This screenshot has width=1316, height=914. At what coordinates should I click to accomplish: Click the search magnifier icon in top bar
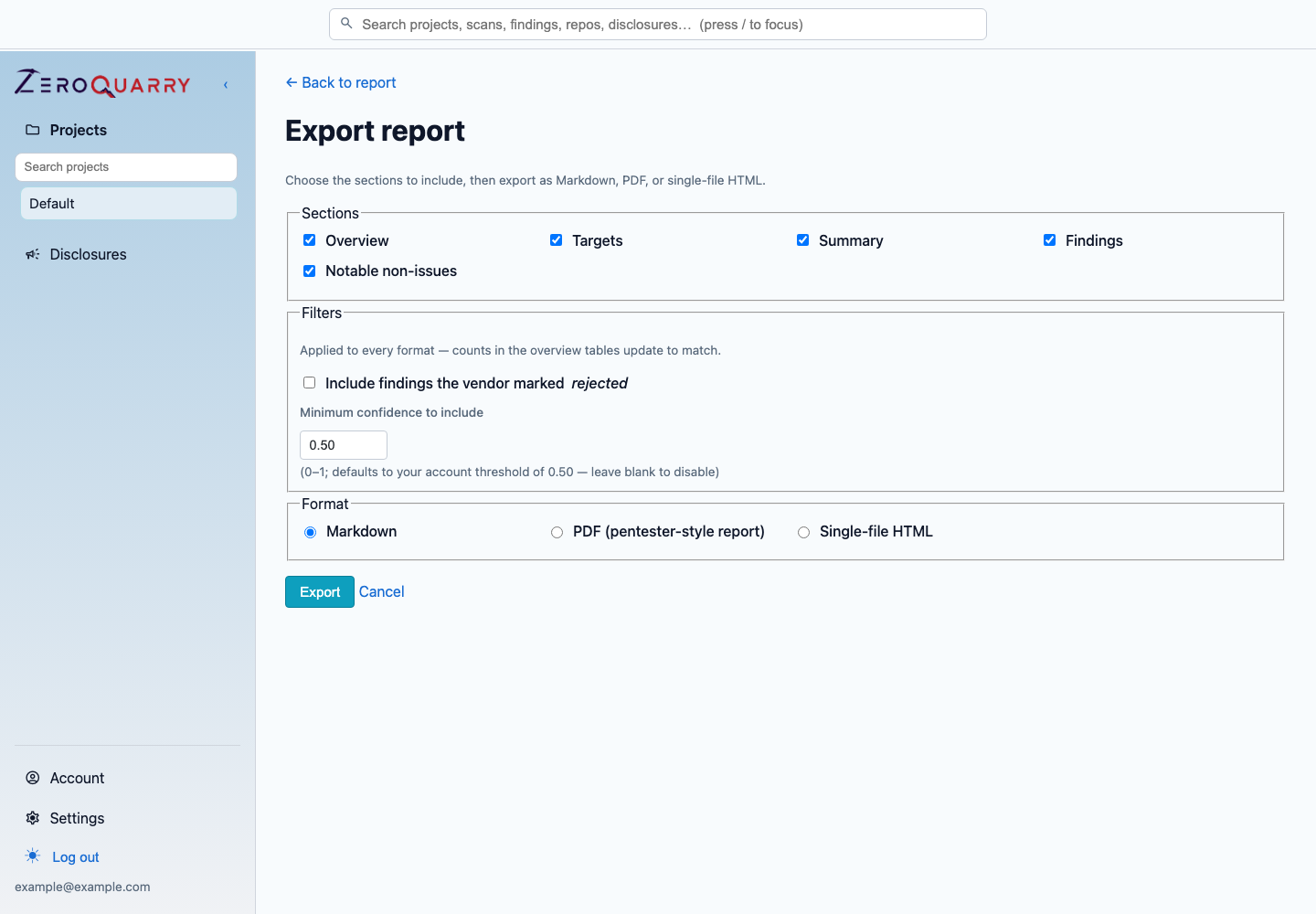pos(346,24)
